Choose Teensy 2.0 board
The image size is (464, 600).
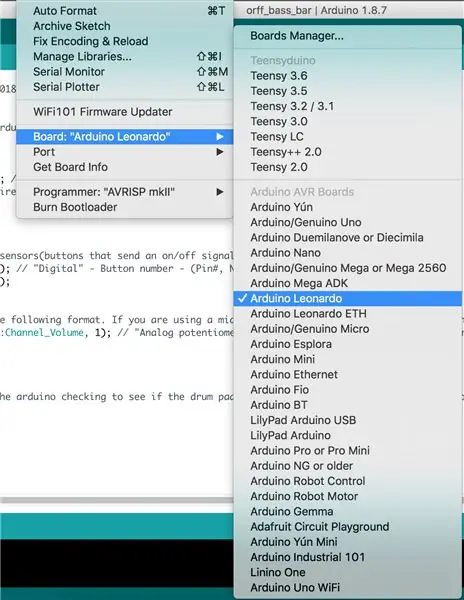pos(348,167)
